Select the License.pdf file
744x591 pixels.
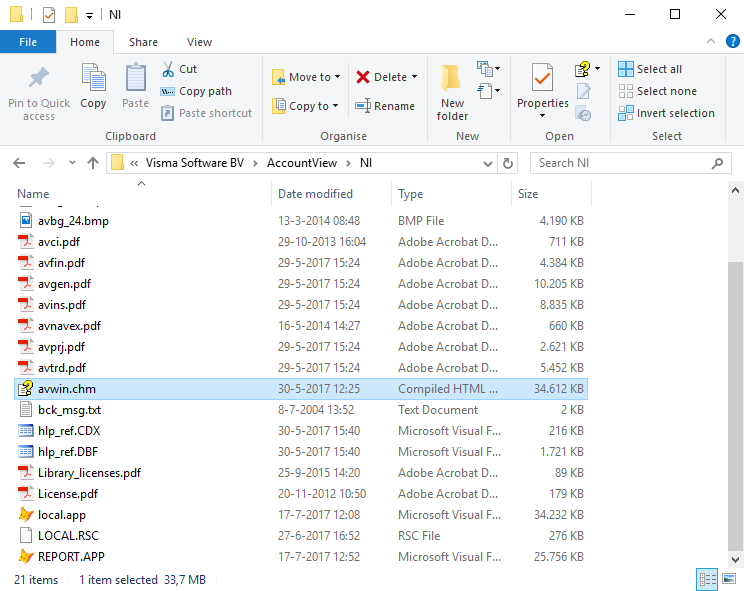[x=301, y=494]
